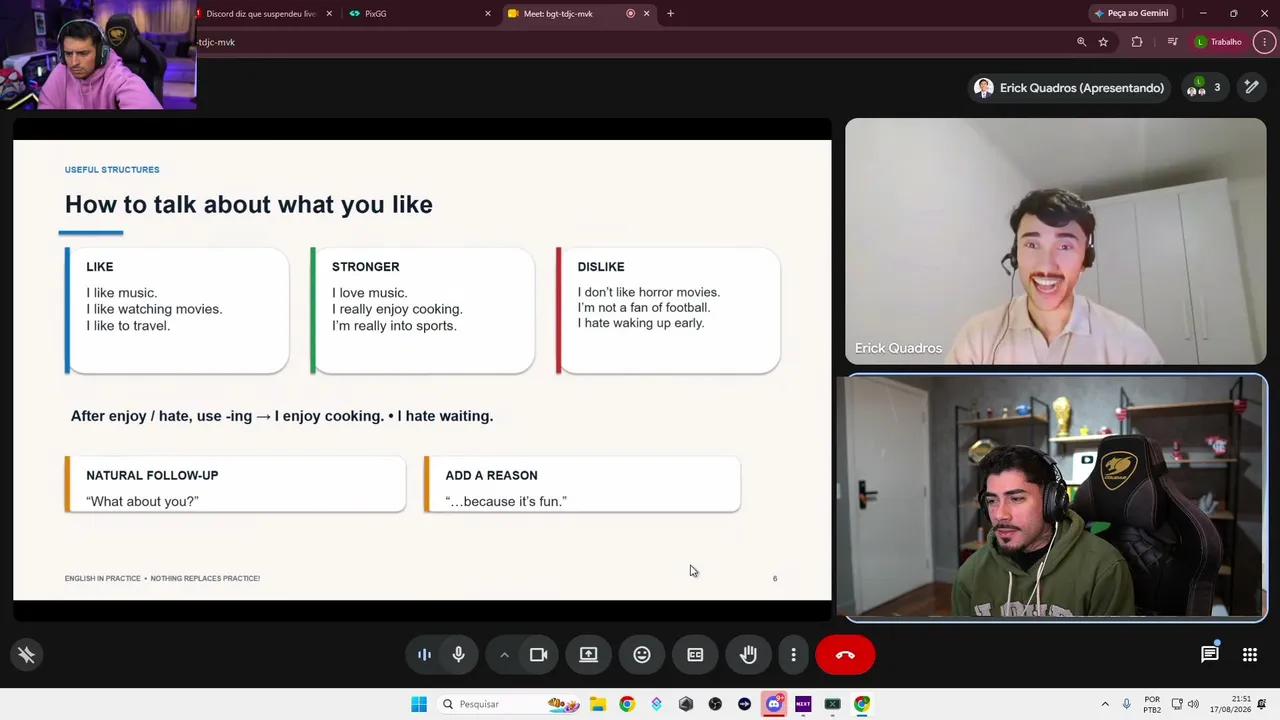This screenshot has width=1280, height=720.
Task: Toggle closed captions in Meet
Action: point(695,655)
